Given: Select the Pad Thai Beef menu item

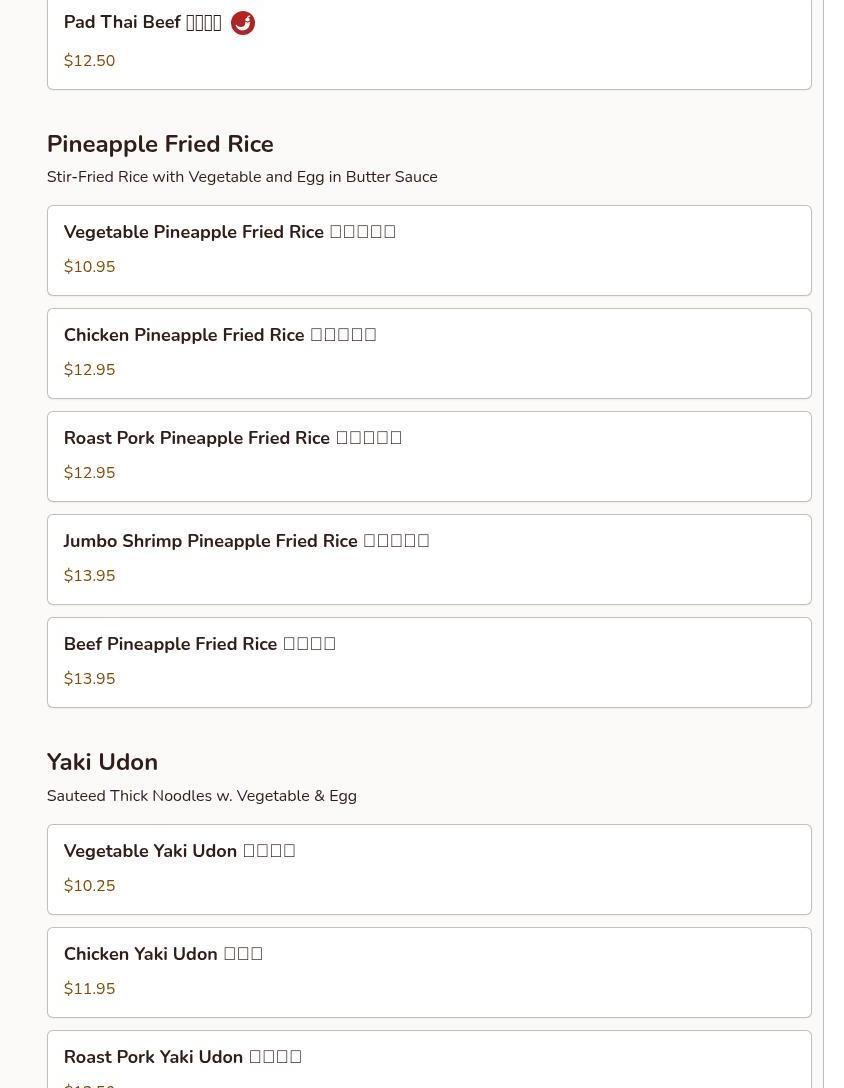Looking at the screenshot, I should (x=142, y=23).
